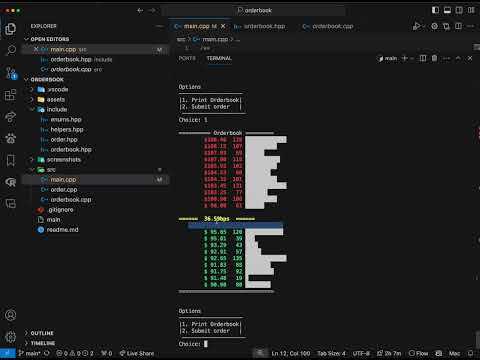
Task: Close the main.cpp editor tab
Action: pyautogui.click(x=223, y=26)
